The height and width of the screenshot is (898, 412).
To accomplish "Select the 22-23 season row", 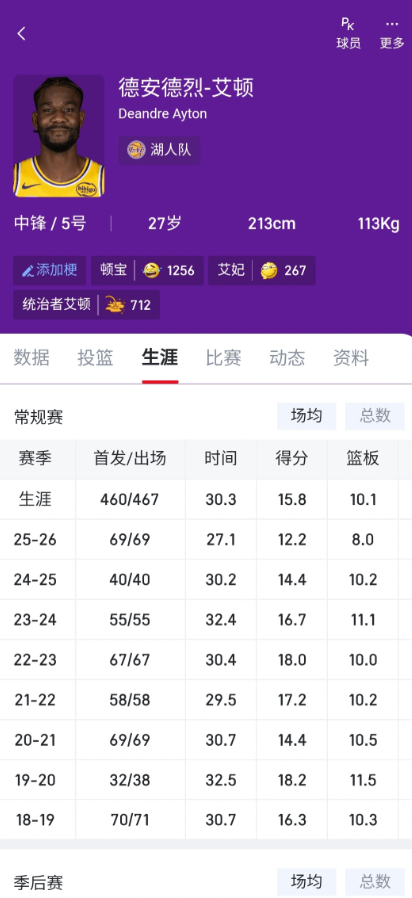I will (206, 660).
